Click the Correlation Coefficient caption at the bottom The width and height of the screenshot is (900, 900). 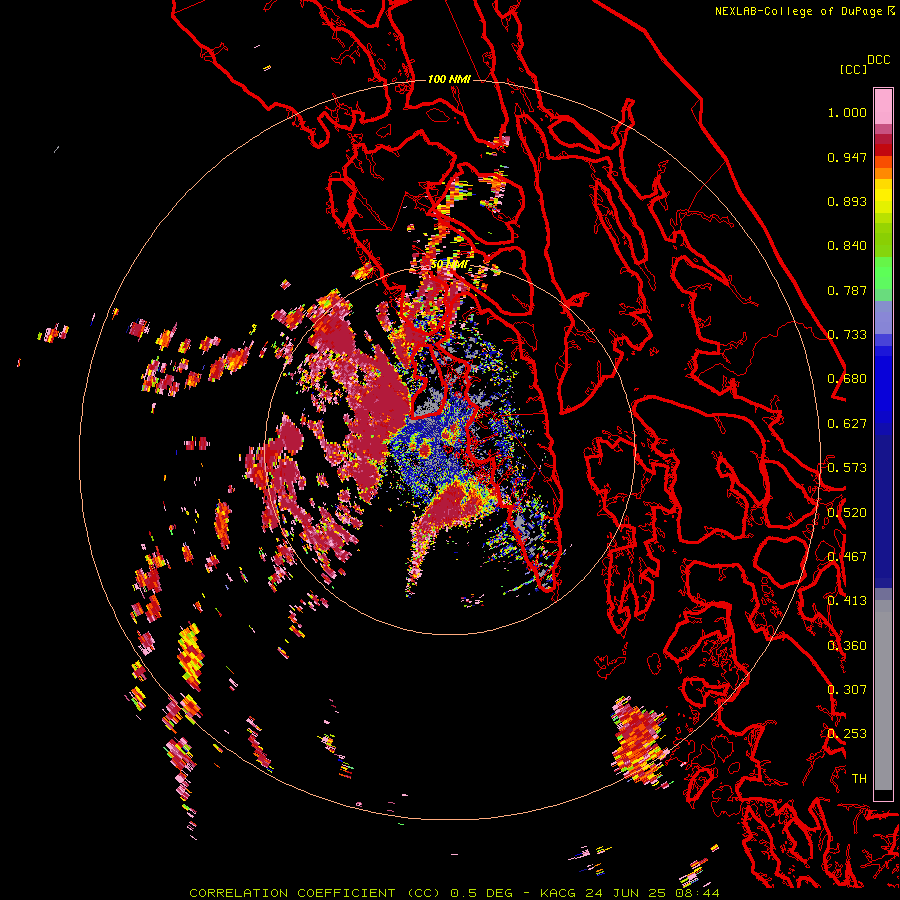454,893
